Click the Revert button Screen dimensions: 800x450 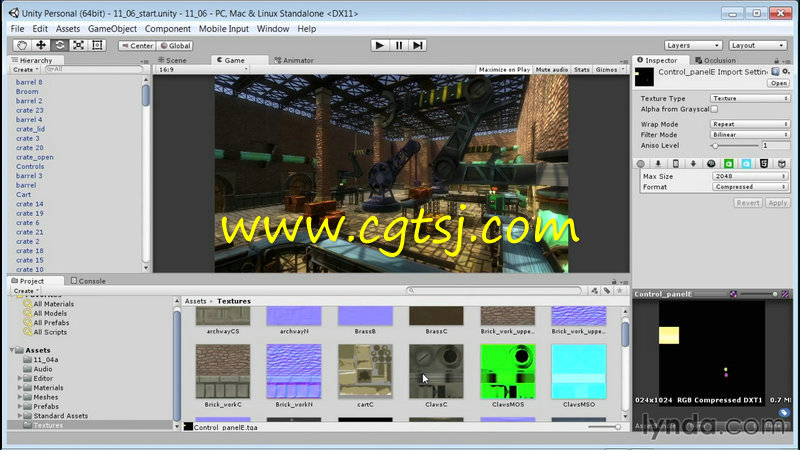748,203
